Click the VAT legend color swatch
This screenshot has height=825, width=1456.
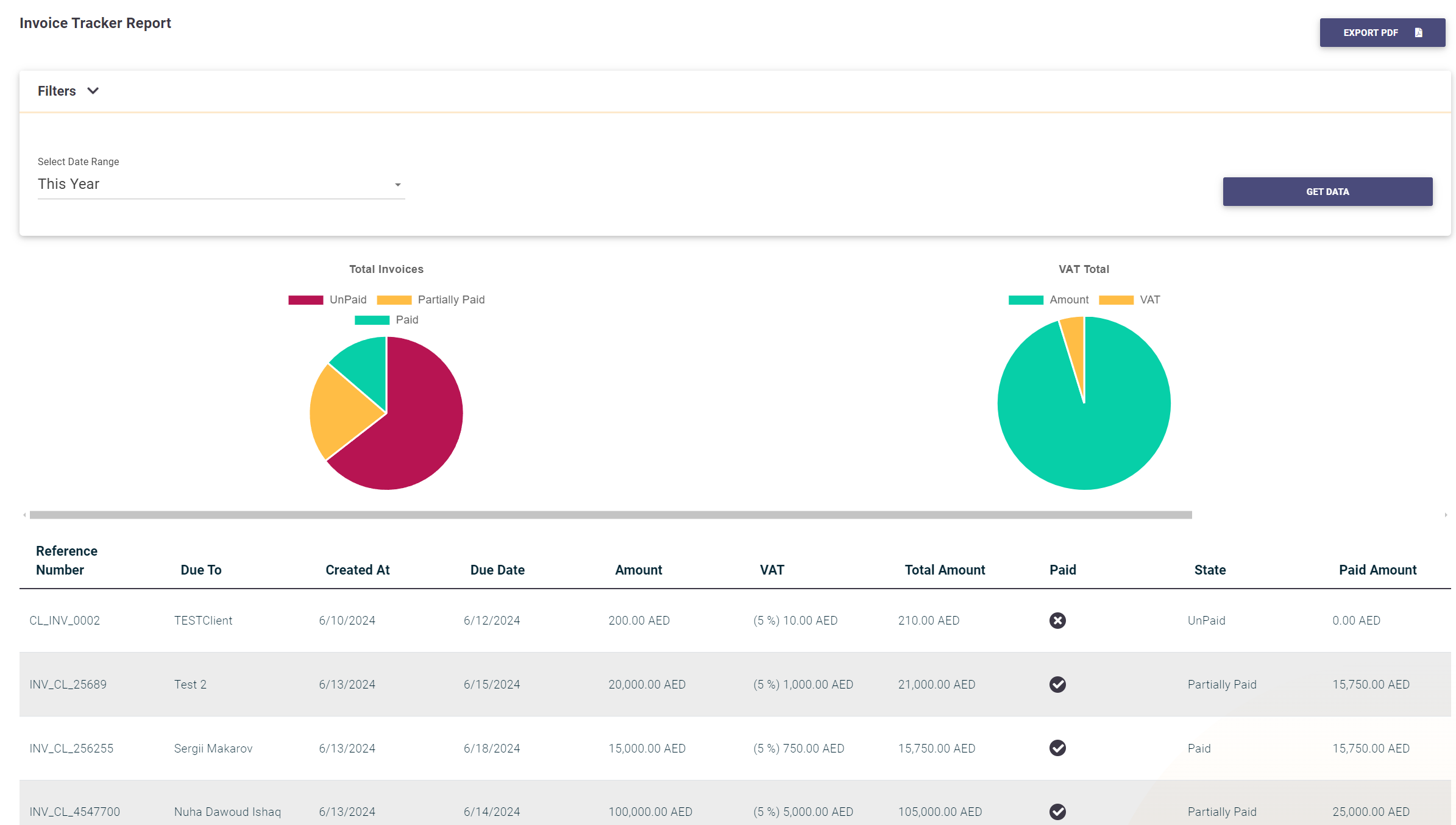1115,300
